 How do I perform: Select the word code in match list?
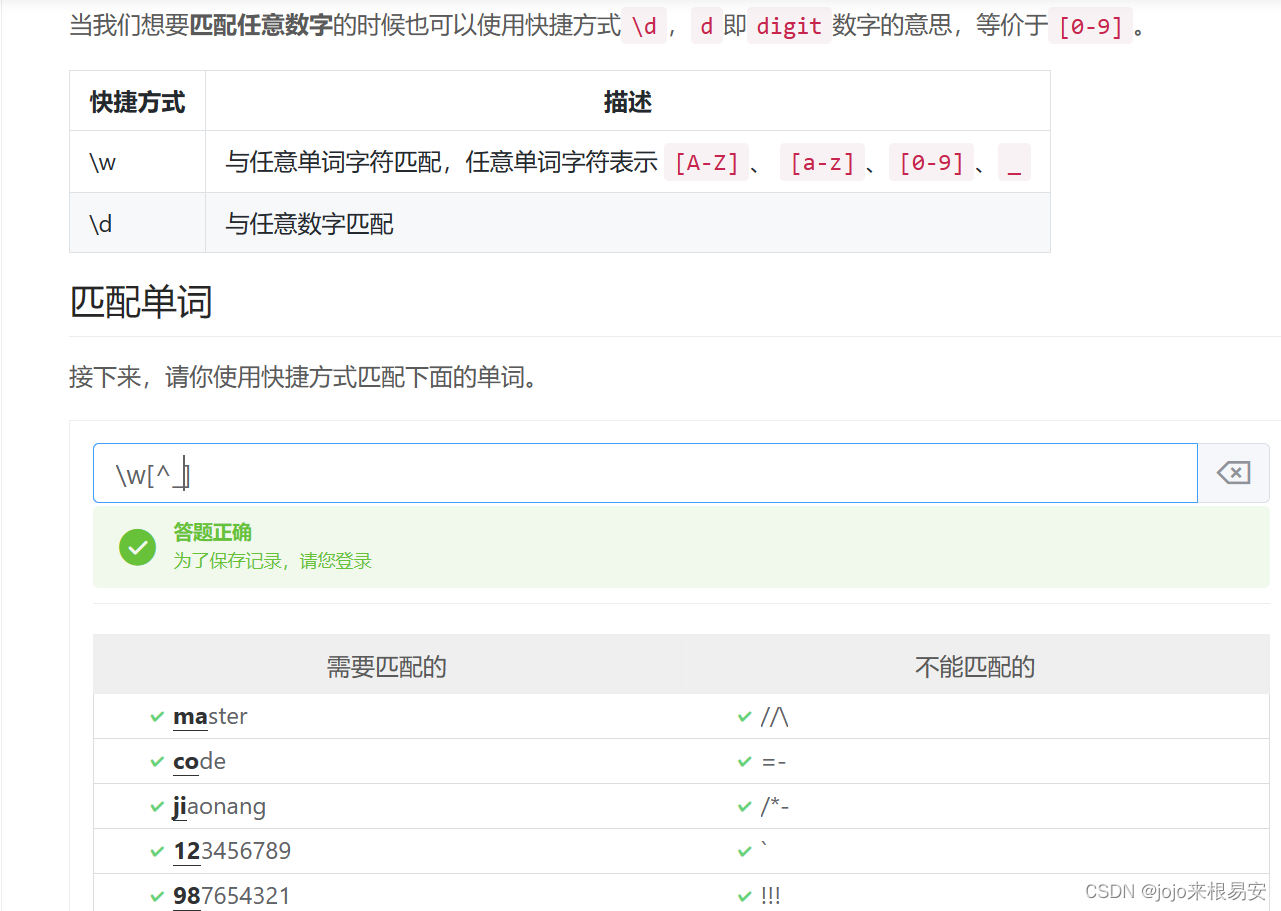[x=199, y=762]
